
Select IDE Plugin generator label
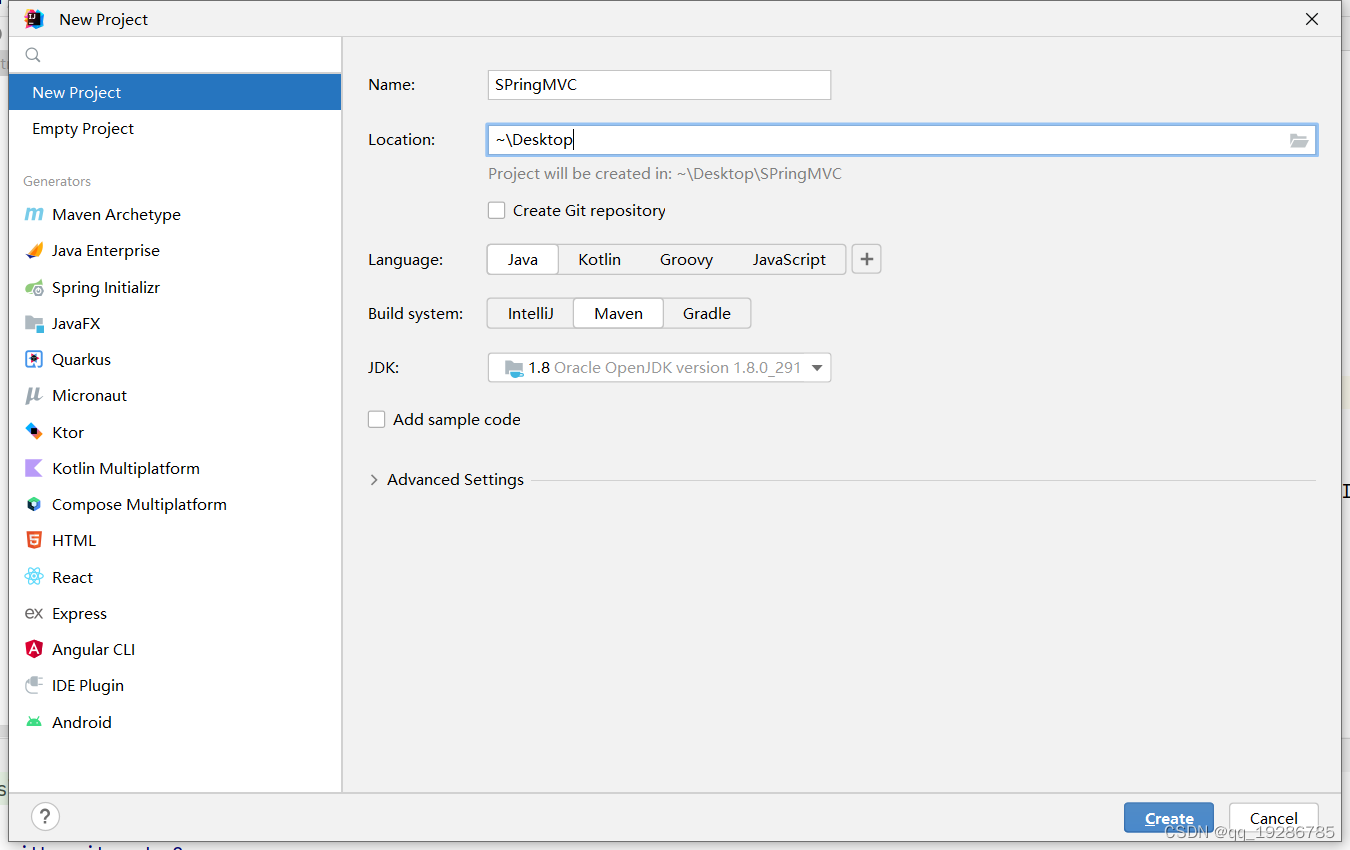88,685
